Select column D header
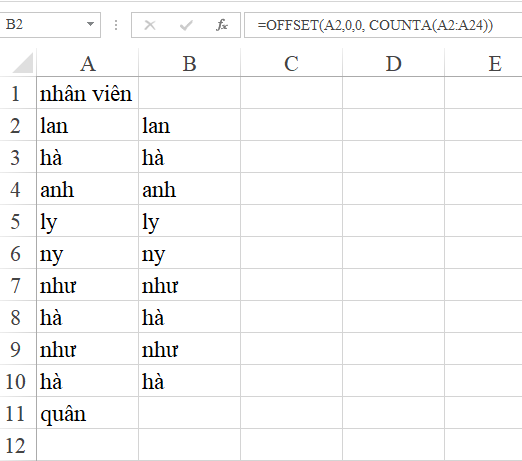 coord(393,63)
